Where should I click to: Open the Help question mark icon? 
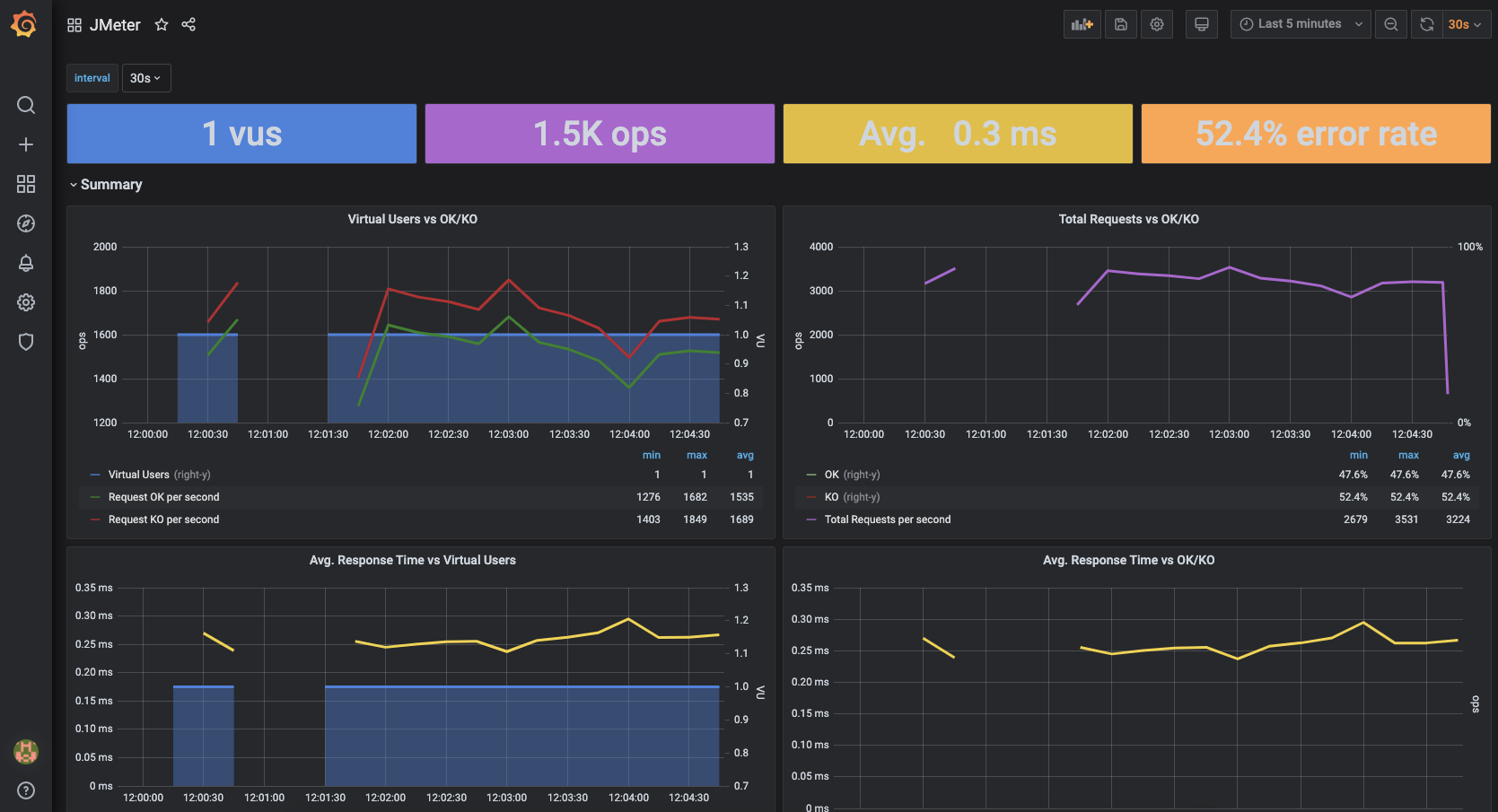coord(26,790)
